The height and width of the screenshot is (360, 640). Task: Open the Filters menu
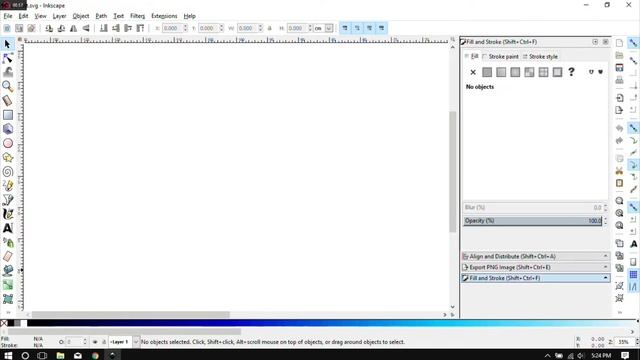tap(137, 16)
